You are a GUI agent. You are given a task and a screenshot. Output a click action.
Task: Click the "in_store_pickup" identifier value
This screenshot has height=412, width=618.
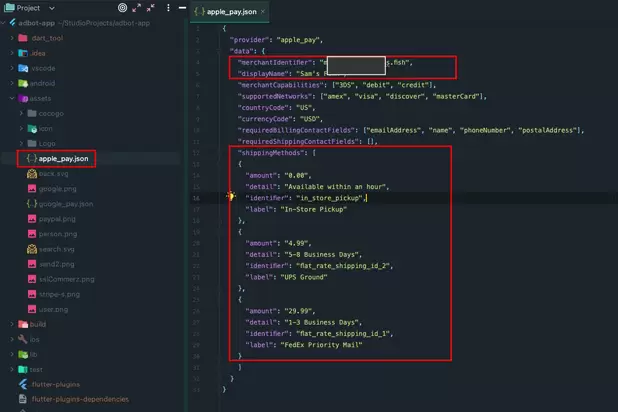coord(329,198)
